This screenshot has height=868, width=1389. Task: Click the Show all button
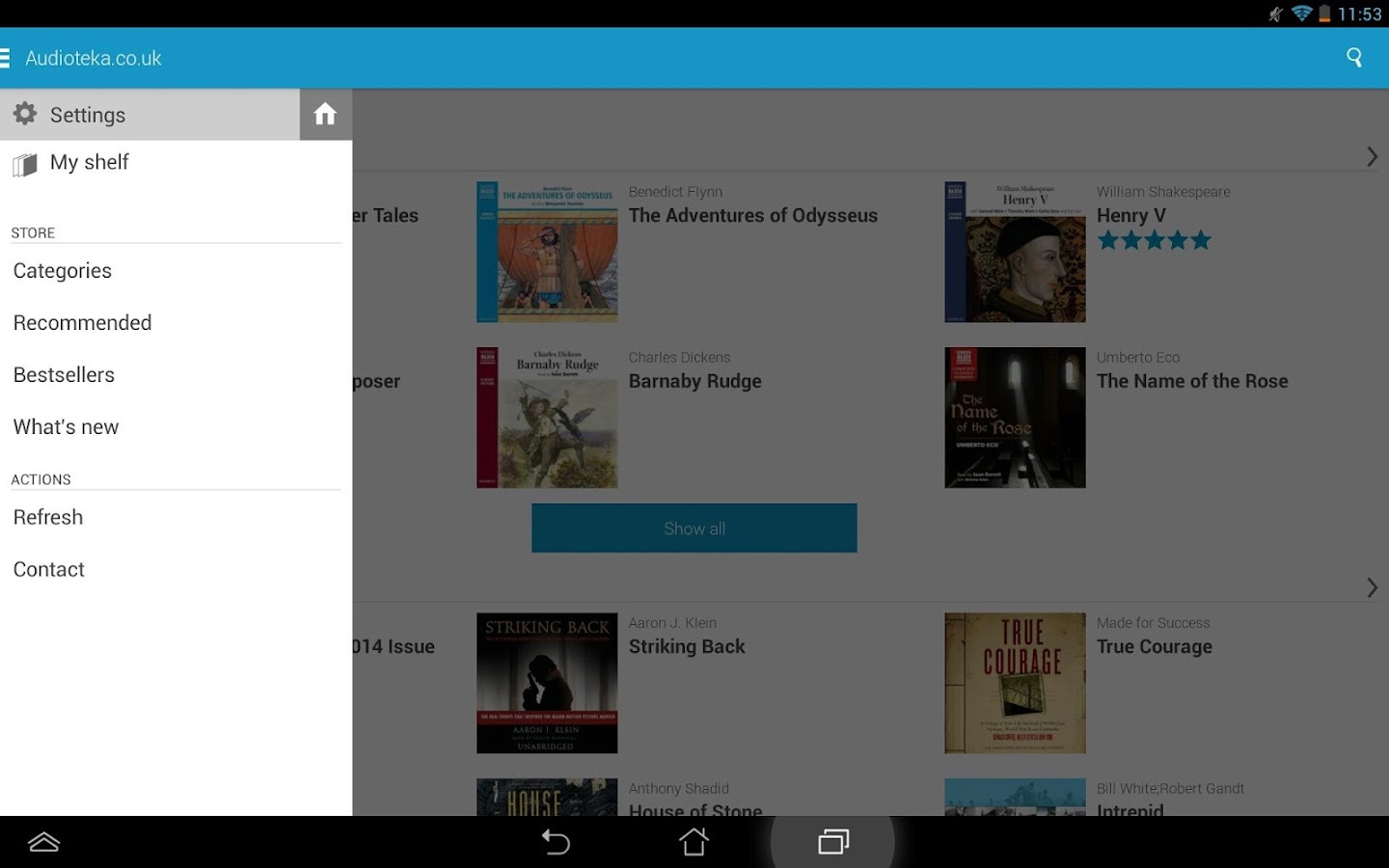(694, 529)
